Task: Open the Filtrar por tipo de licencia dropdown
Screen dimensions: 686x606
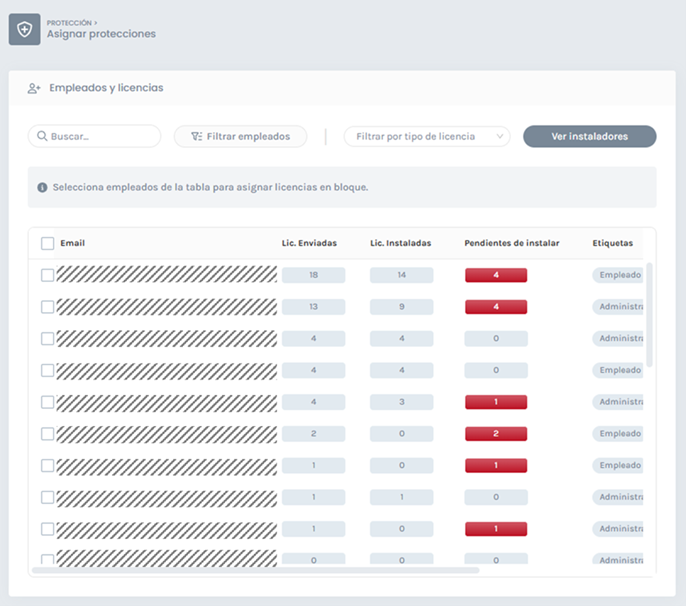Action: (x=427, y=136)
